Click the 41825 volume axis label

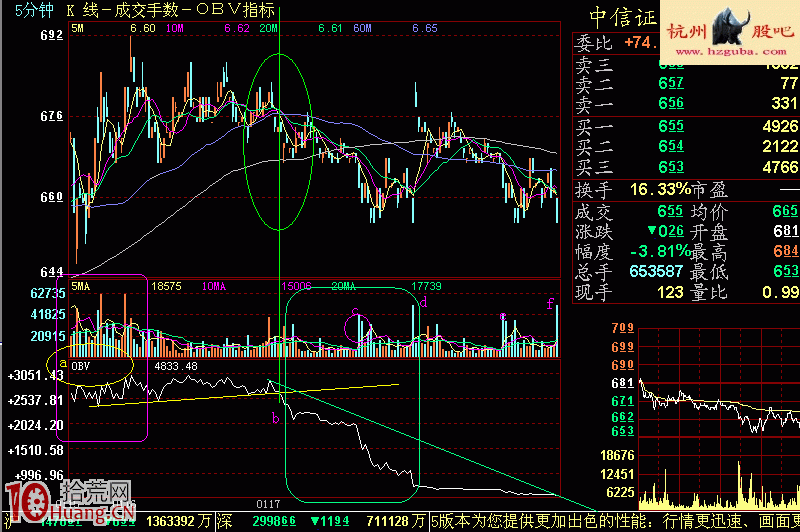tap(48, 314)
